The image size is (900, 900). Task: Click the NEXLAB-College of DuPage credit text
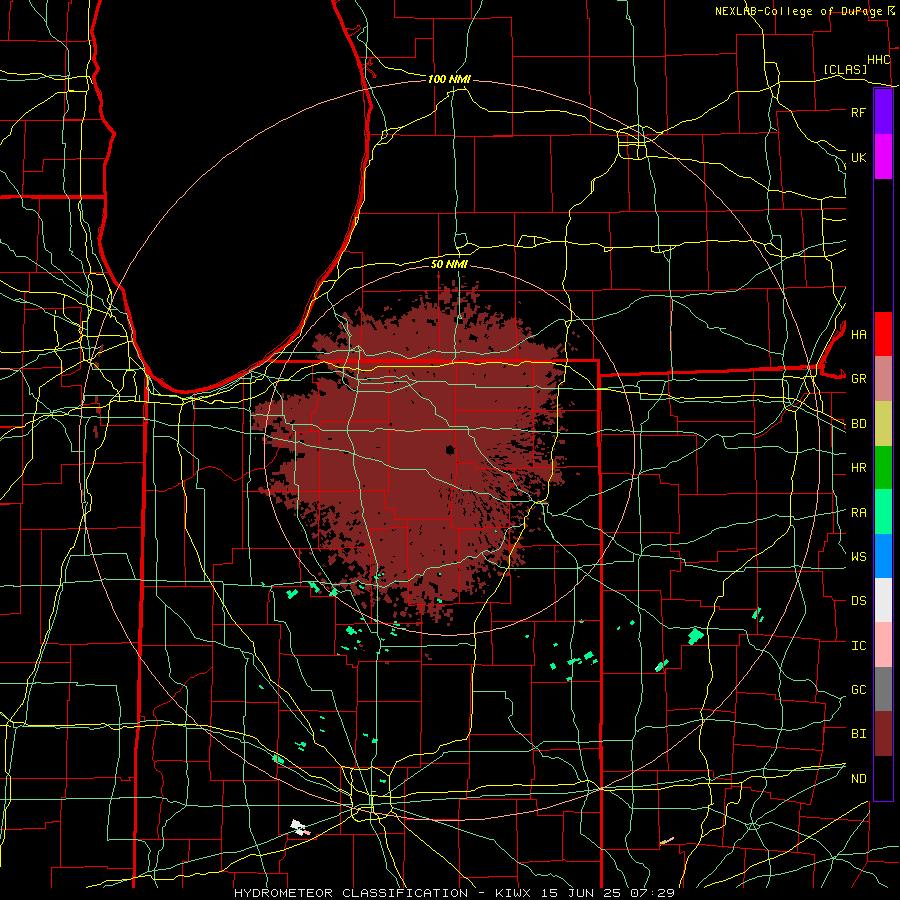coord(801,11)
